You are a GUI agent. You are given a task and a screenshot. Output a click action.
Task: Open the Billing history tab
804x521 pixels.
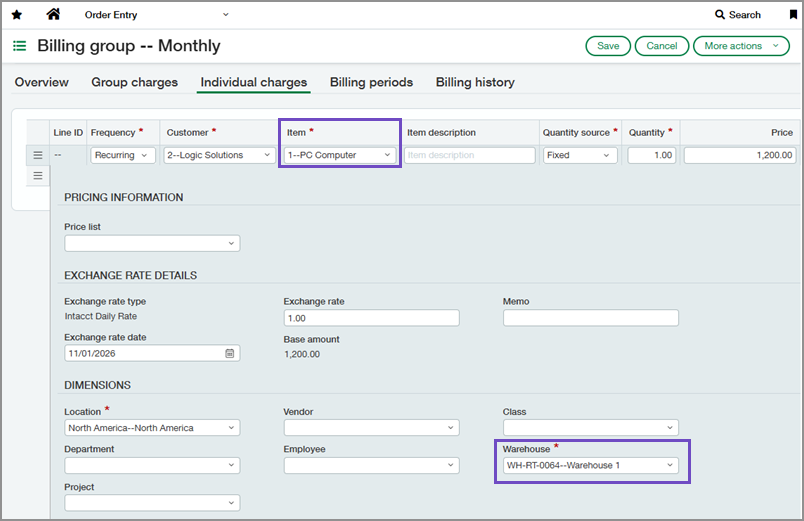[475, 82]
